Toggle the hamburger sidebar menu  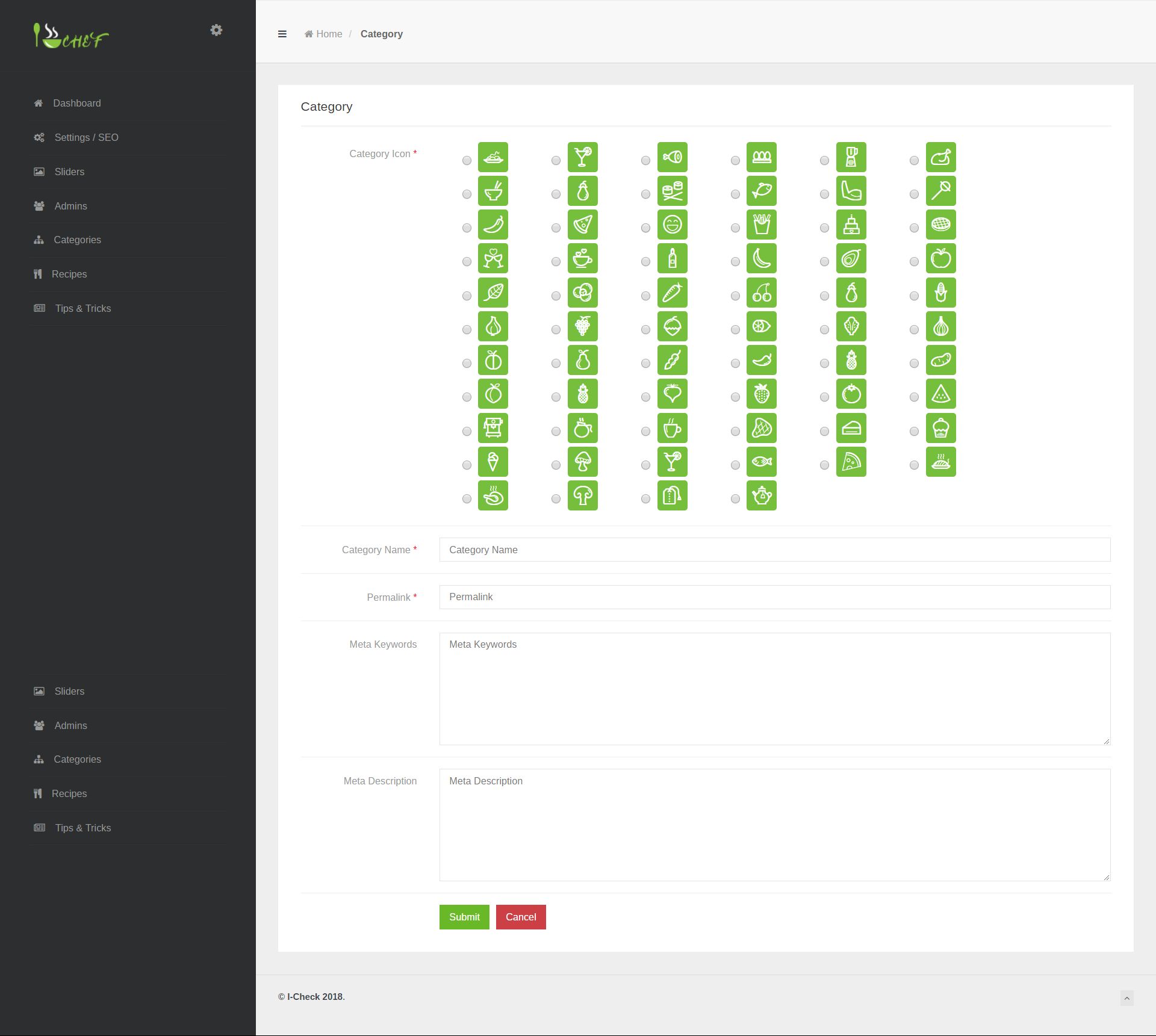[282, 34]
